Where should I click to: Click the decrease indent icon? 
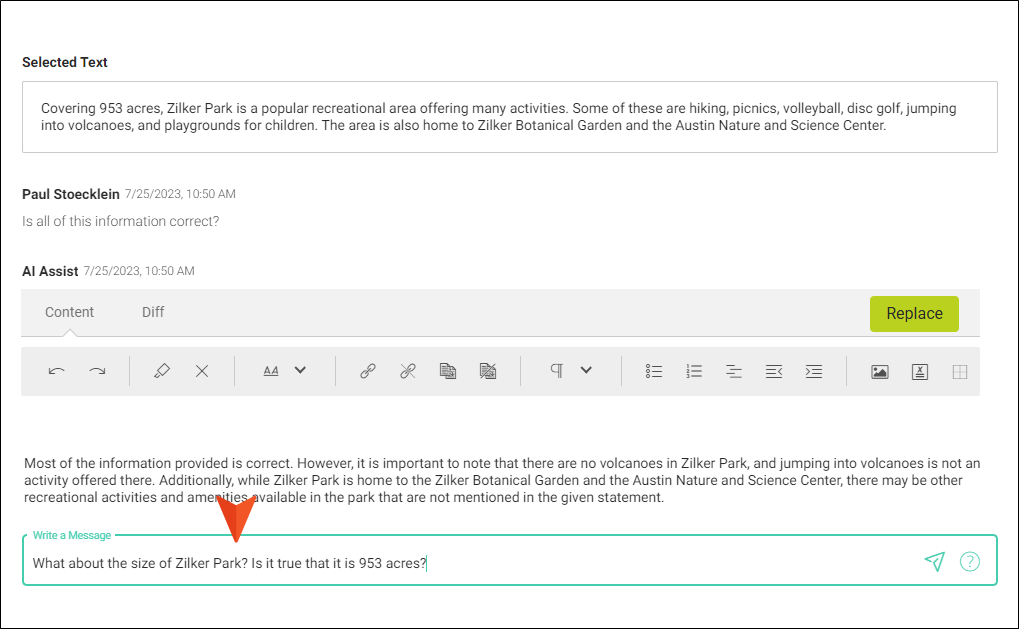pos(774,371)
